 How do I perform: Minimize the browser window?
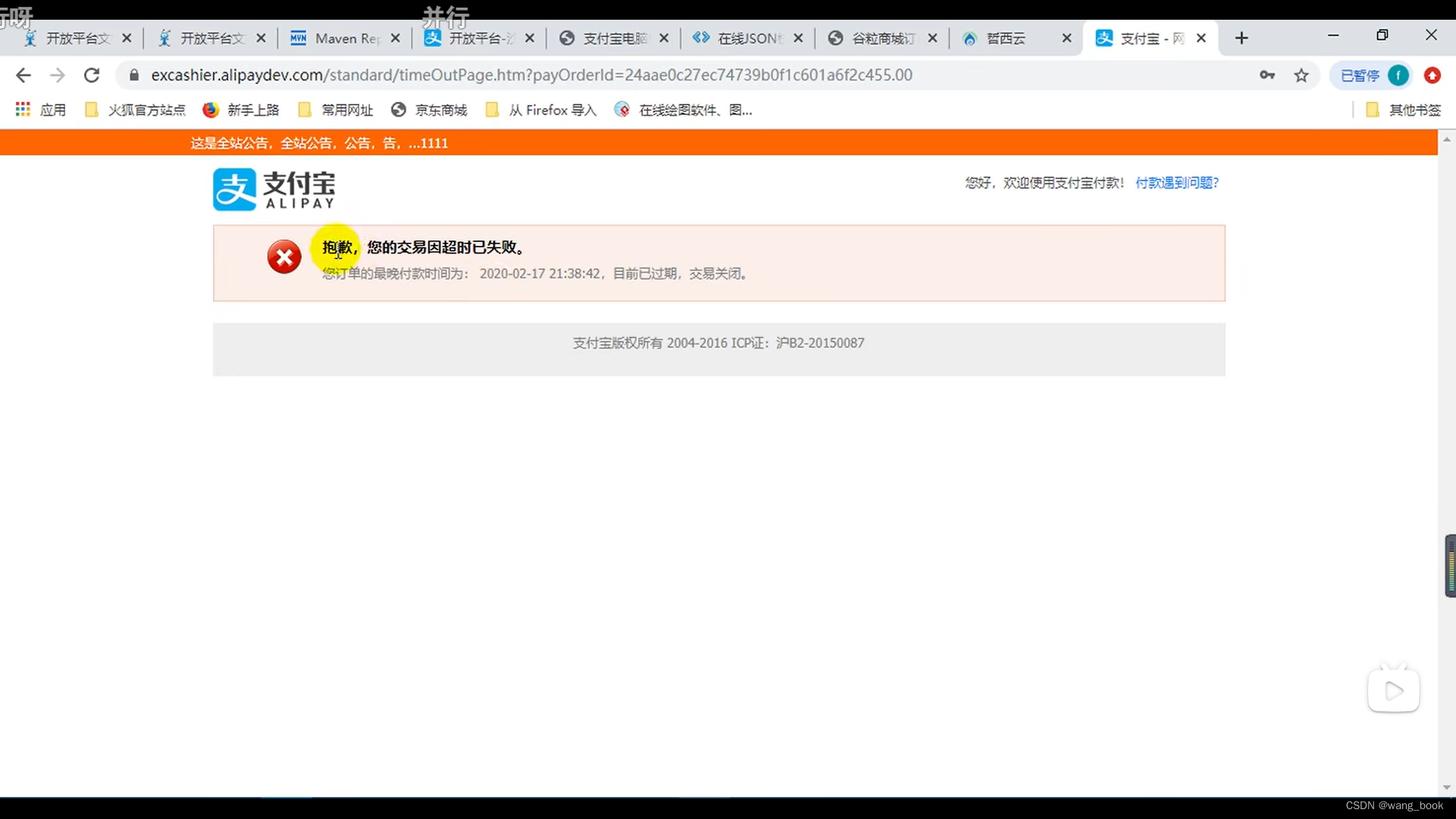(1333, 36)
